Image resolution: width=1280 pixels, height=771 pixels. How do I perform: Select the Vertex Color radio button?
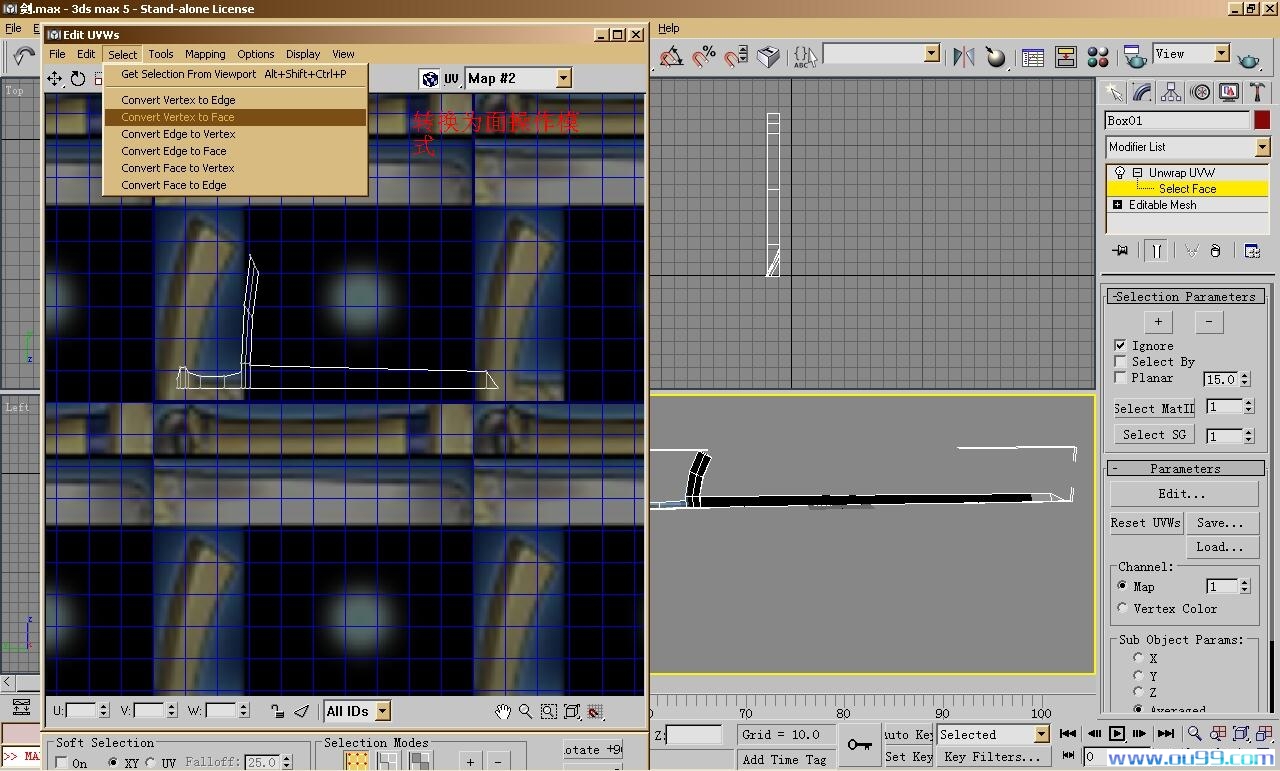point(1123,608)
